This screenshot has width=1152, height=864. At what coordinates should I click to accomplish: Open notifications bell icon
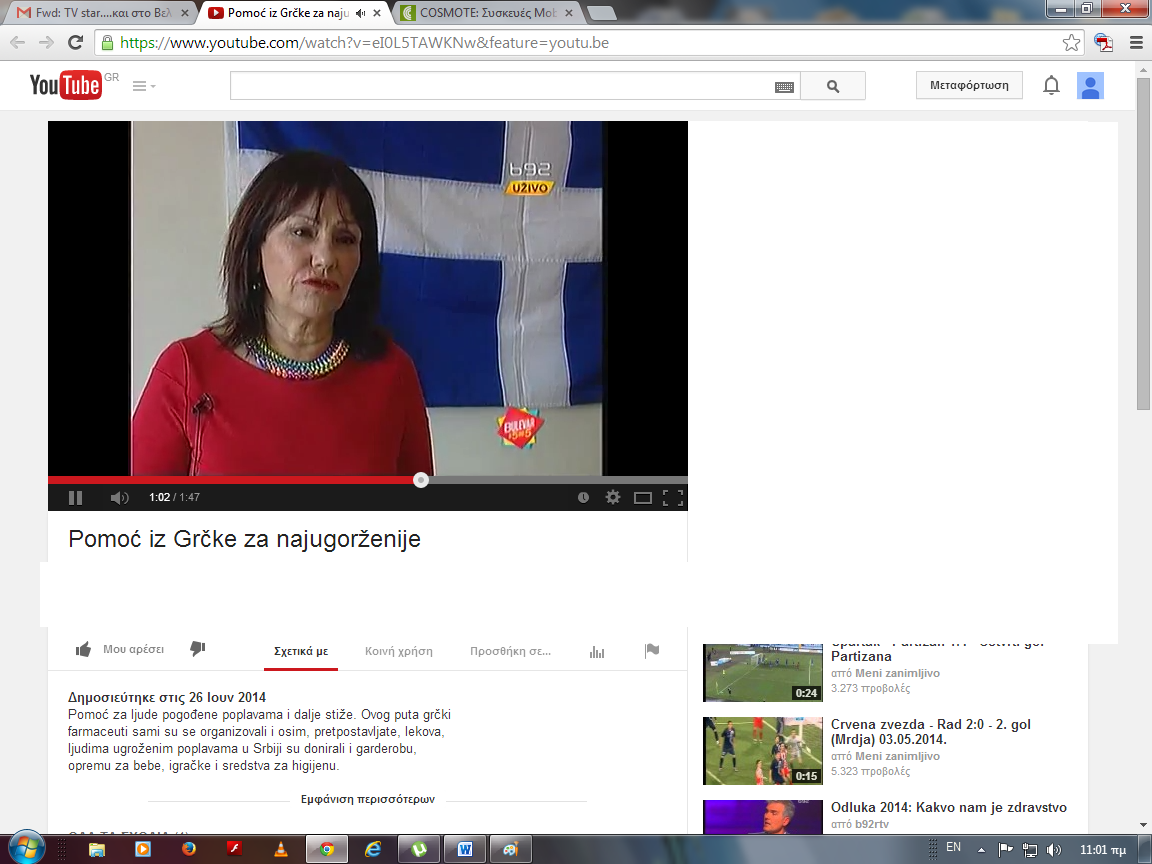click(1051, 85)
